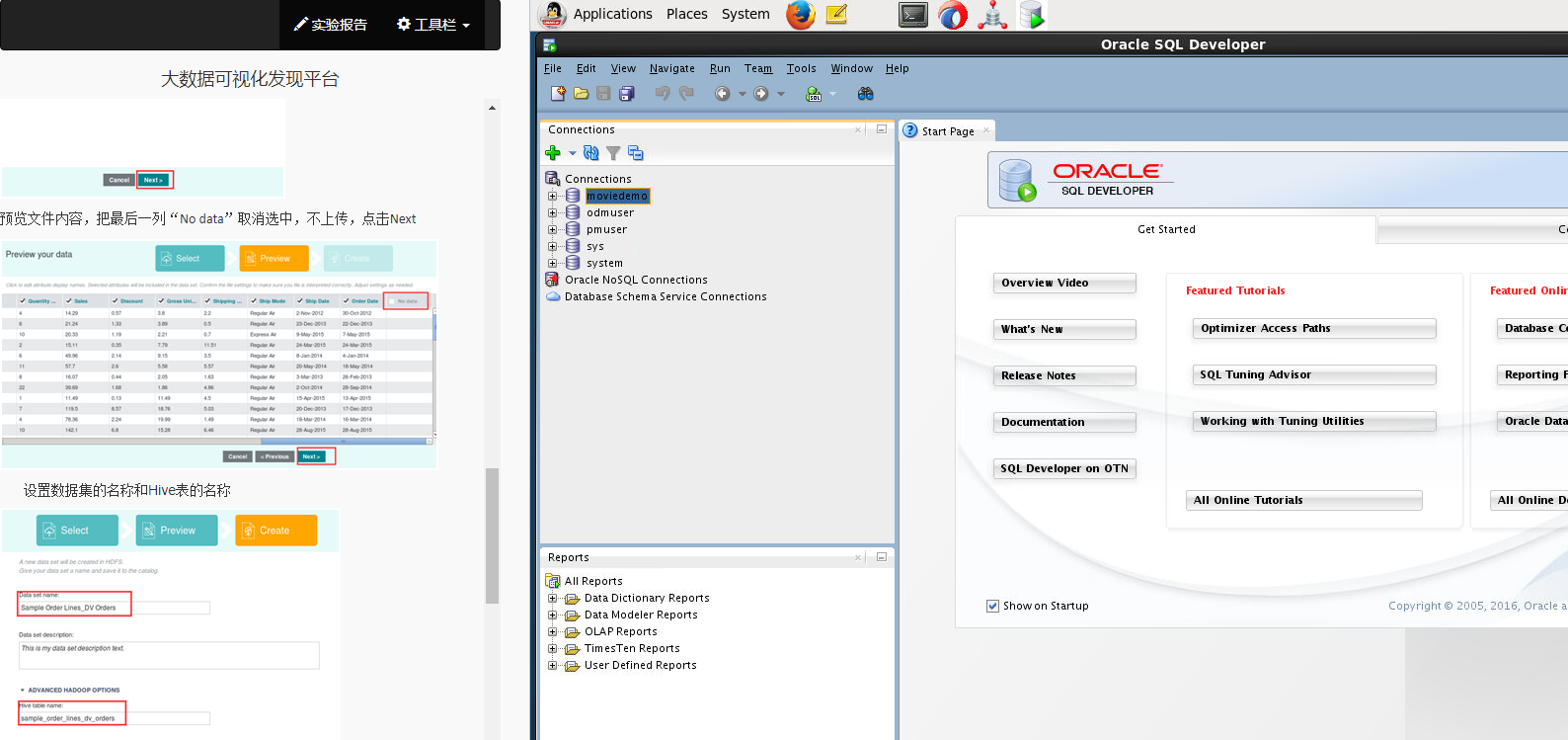The height and width of the screenshot is (740, 1568).
Task: Click the database play launcher icon
Action: coord(1032,15)
